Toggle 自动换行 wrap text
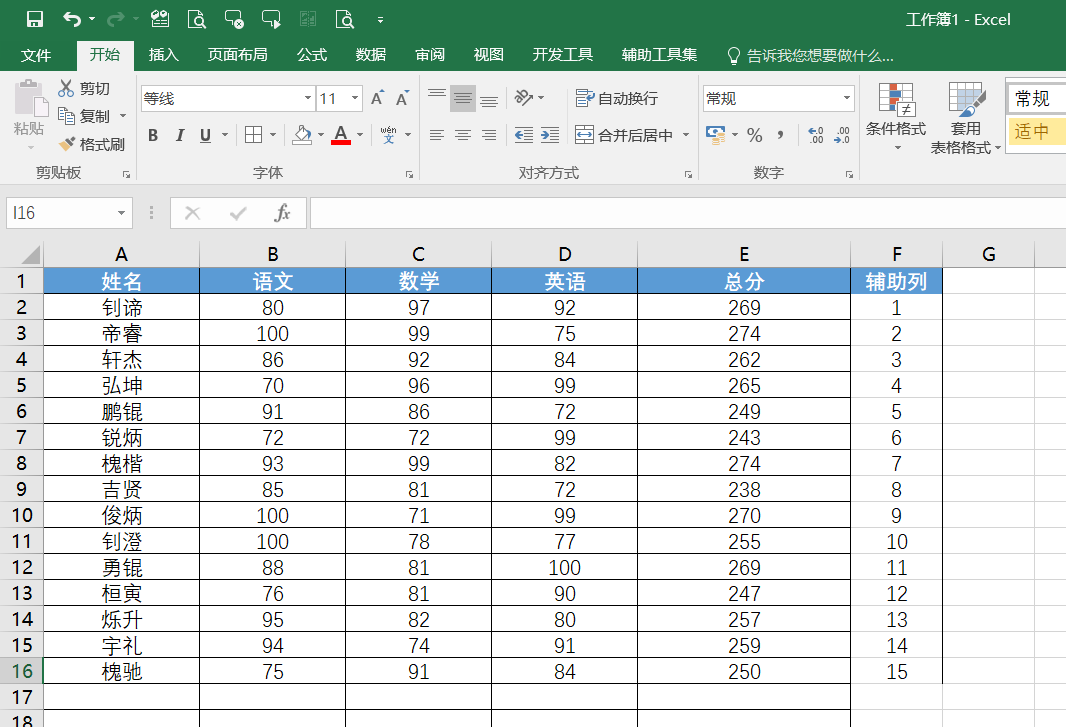This screenshot has width=1066, height=727. click(617, 99)
